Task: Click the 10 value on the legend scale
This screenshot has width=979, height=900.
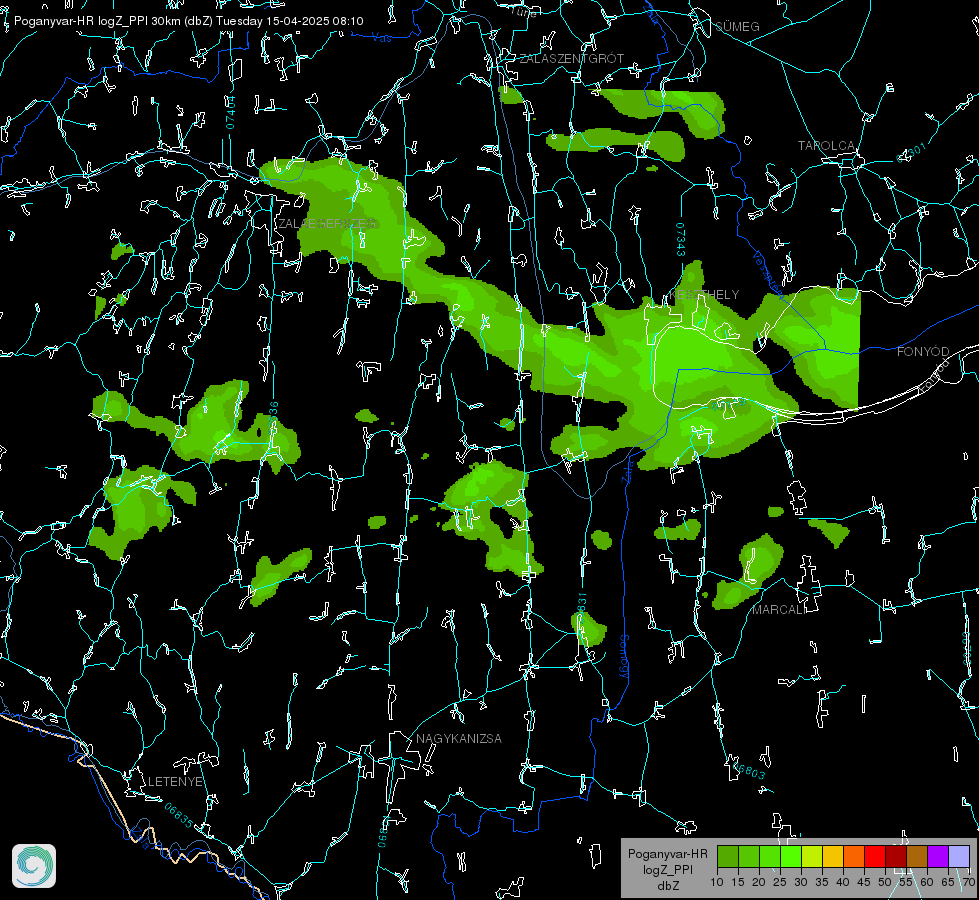Action: point(717,883)
